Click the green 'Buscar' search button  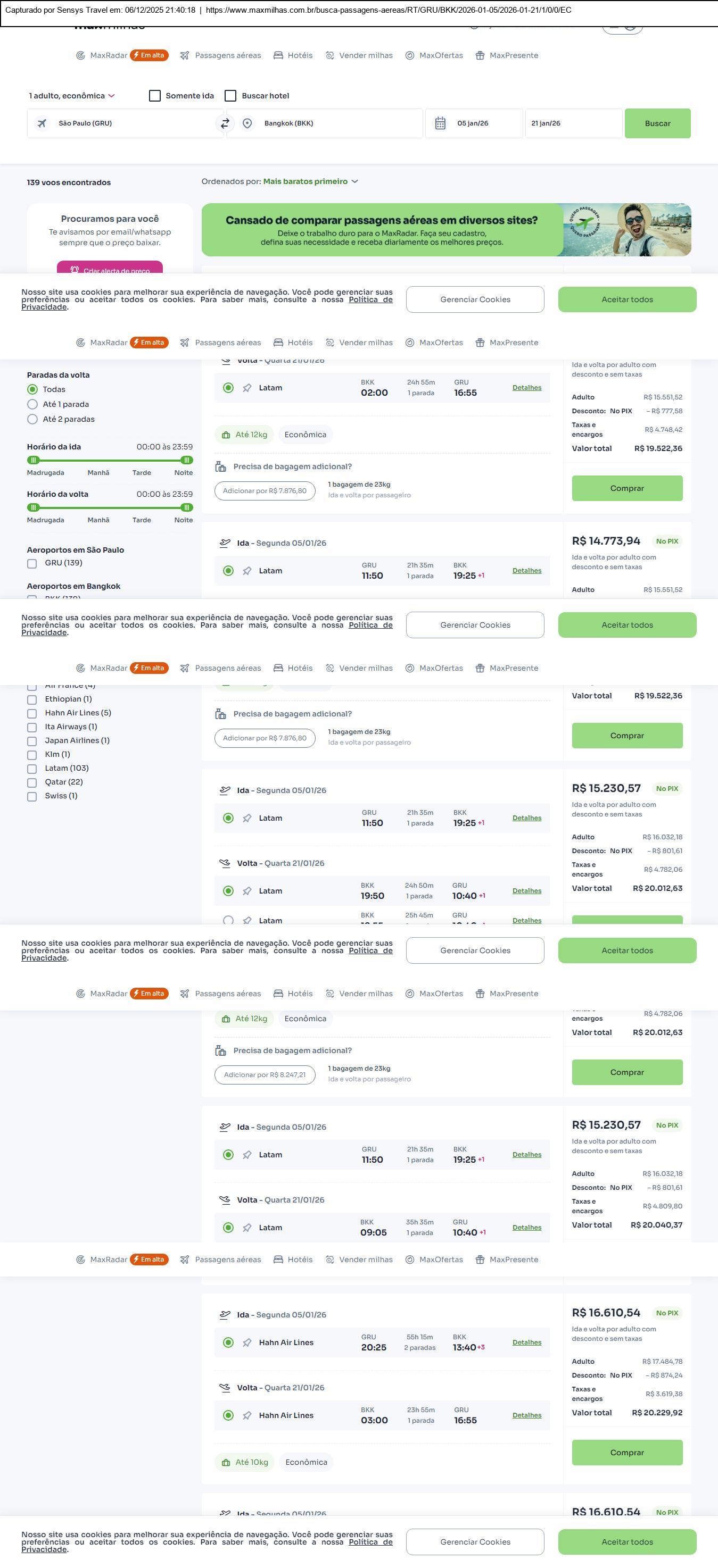(x=657, y=123)
